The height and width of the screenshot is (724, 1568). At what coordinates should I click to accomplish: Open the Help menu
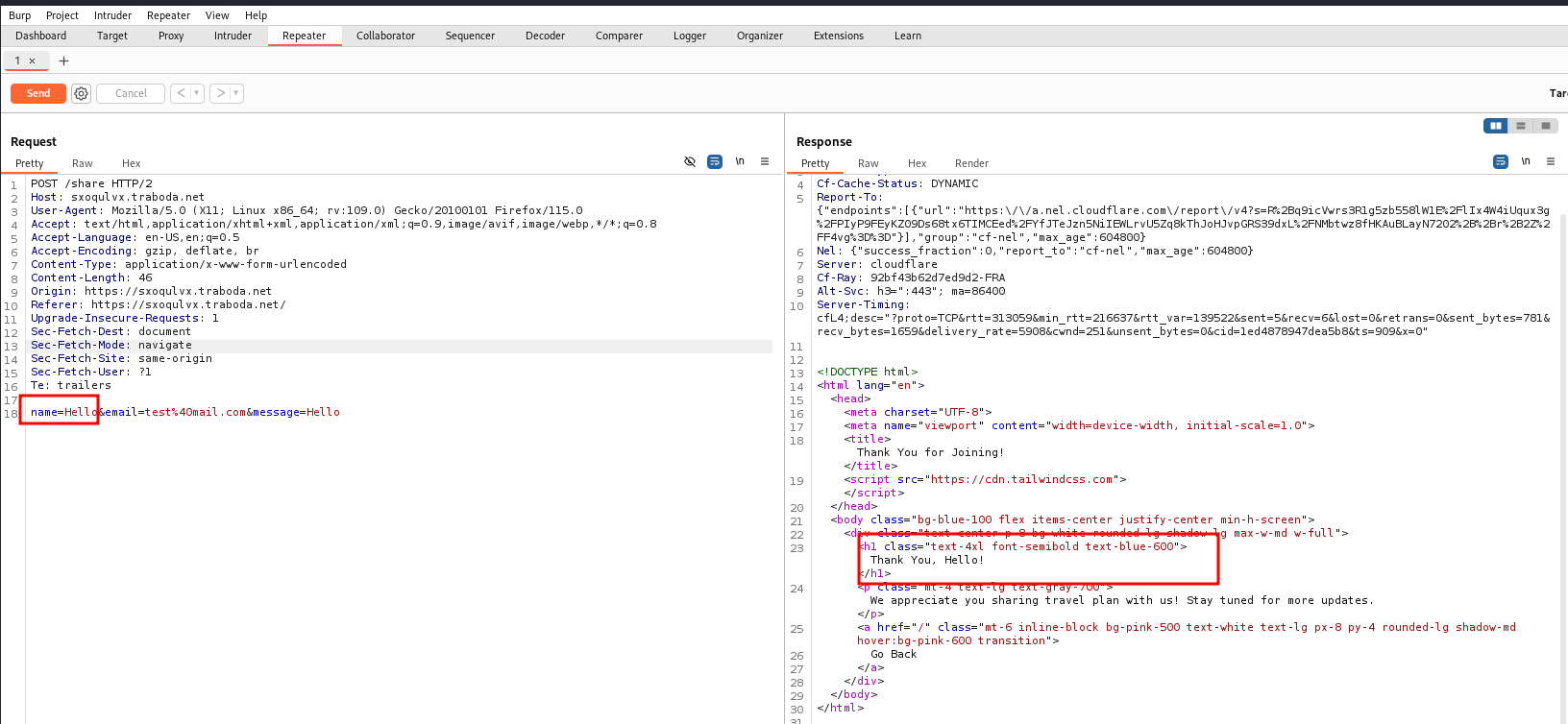click(256, 15)
